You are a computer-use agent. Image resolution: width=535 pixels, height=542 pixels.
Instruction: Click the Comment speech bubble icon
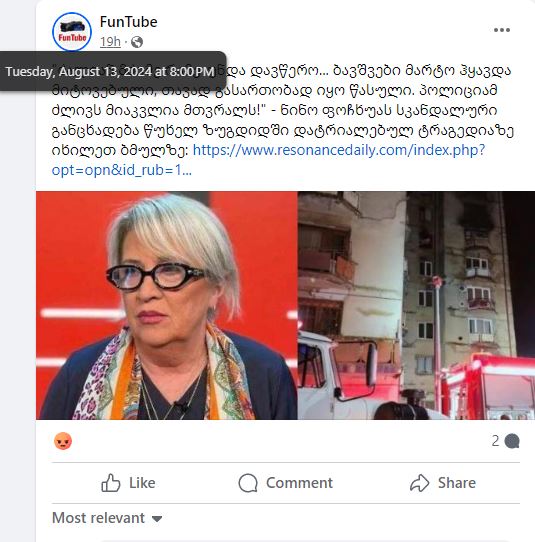point(248,483)
